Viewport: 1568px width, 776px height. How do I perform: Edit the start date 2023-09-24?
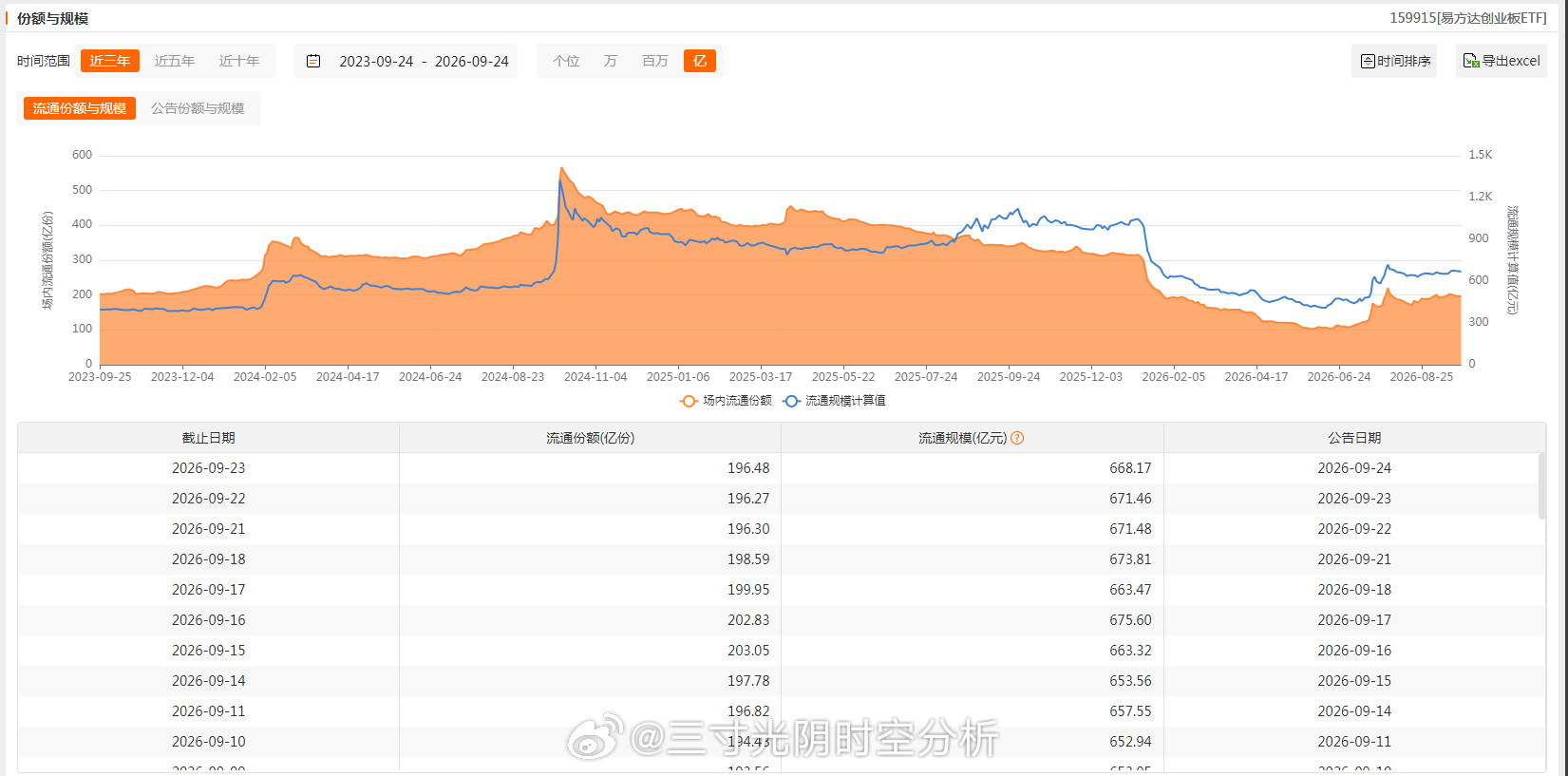[x=376, y=61]
